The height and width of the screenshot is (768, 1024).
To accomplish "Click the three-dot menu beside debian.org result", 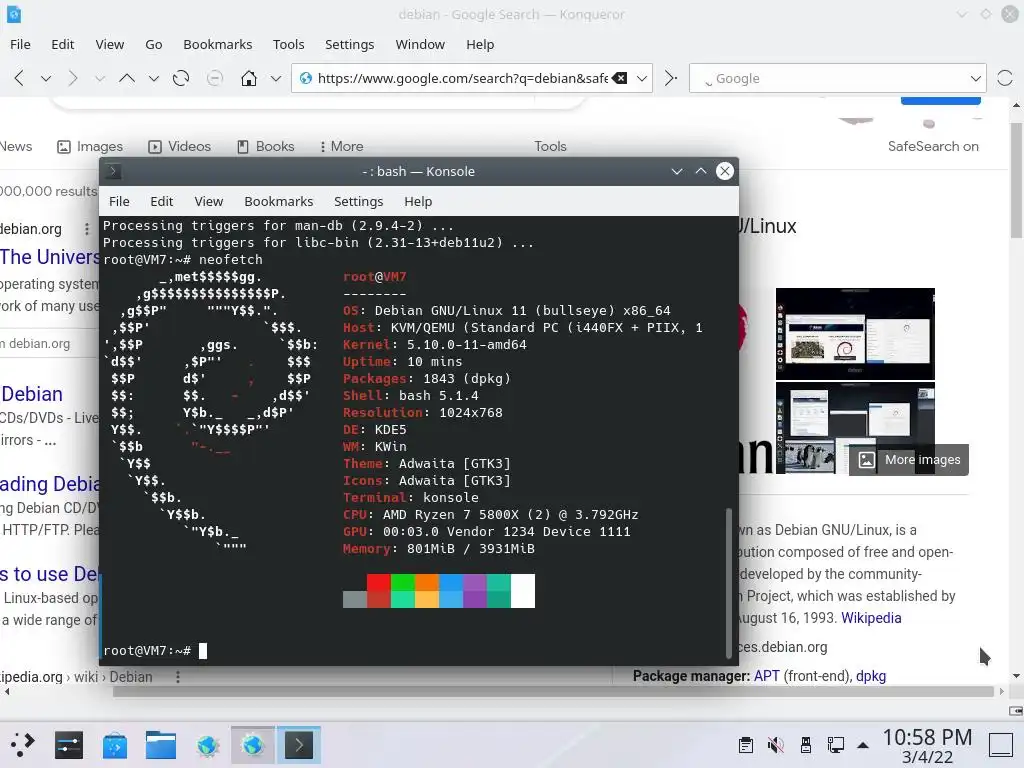I will pos(87,229).
